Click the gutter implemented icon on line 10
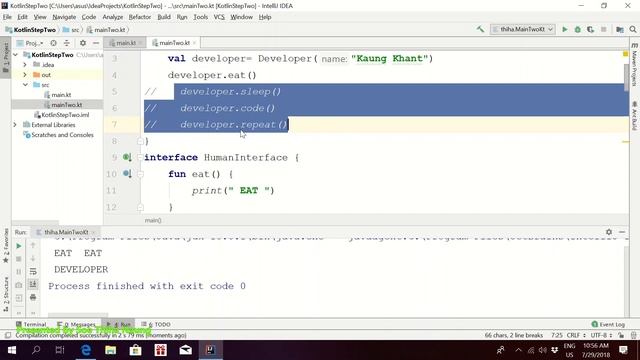 [127, 174]
